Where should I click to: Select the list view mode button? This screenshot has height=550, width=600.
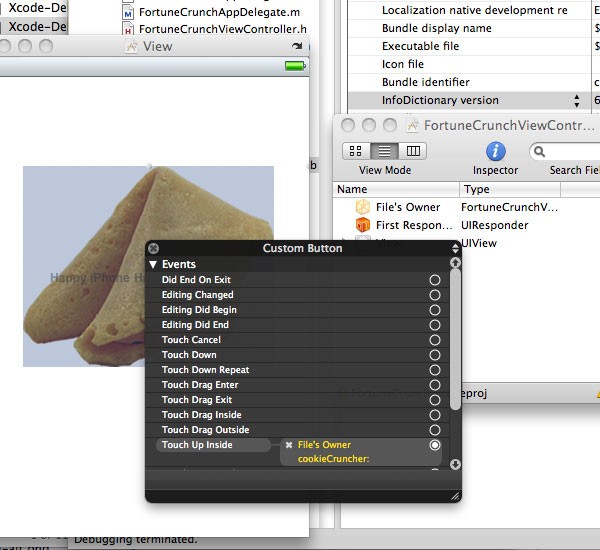pyautogui.click(x=384, y=151)
